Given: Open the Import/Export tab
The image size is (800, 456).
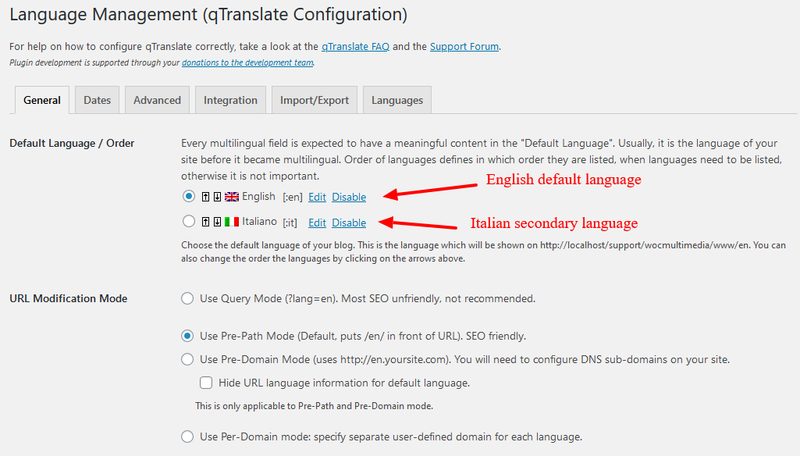Looking at the screenshot, I should pos(314,100).
